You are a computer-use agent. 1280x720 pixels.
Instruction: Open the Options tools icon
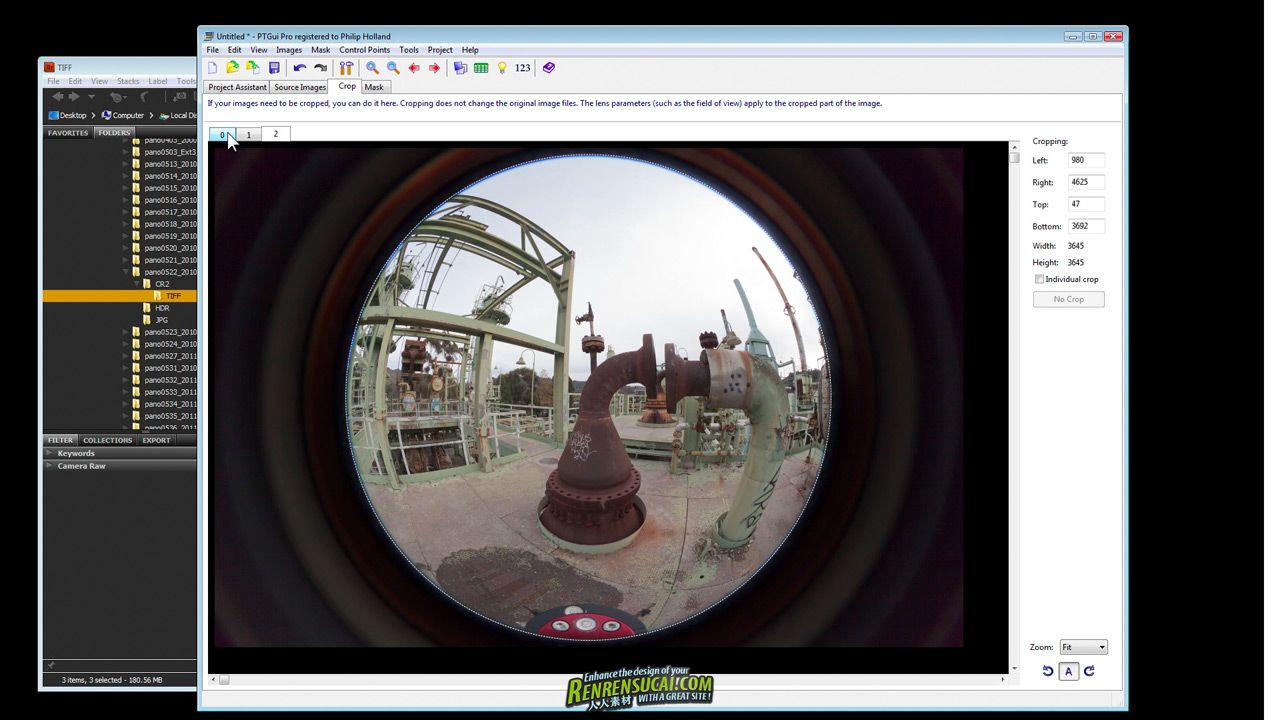coord(346,68)
